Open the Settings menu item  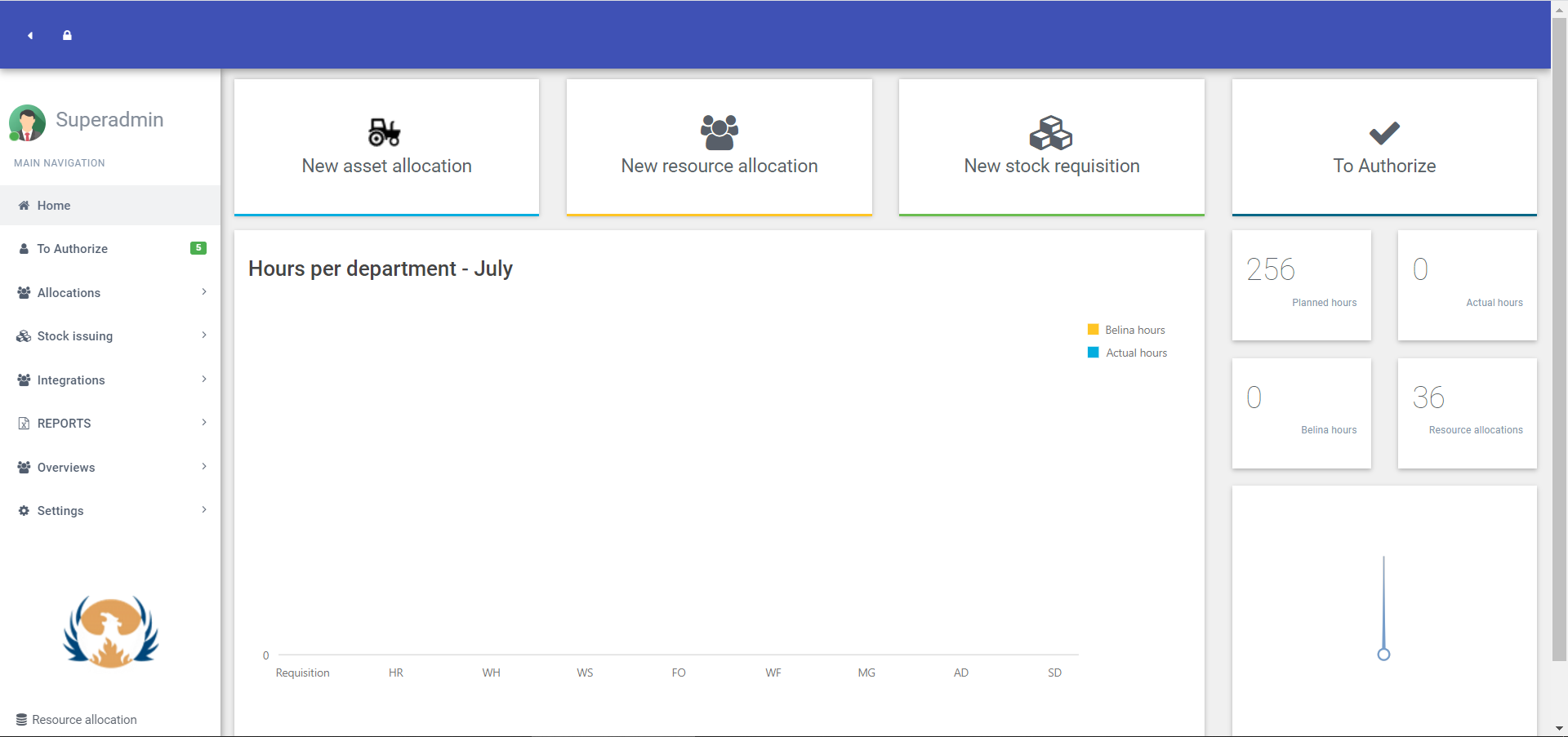pos(110,510)
